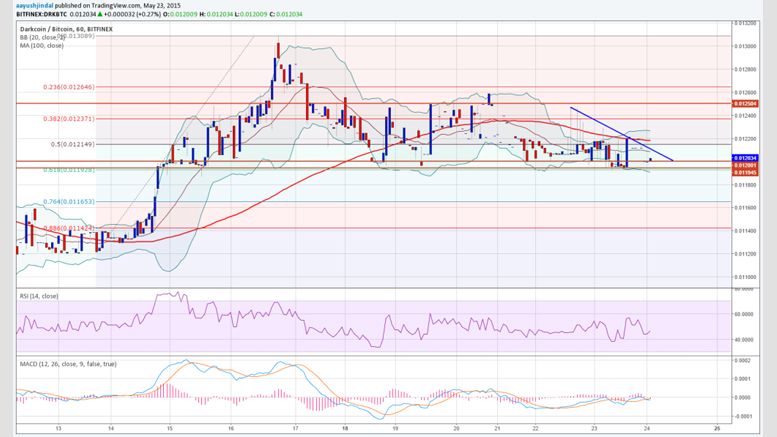Screen dimensions: 777x437
Task: Click the Darkcoin / Bitcoin chart title
Action: pos(66,29)
